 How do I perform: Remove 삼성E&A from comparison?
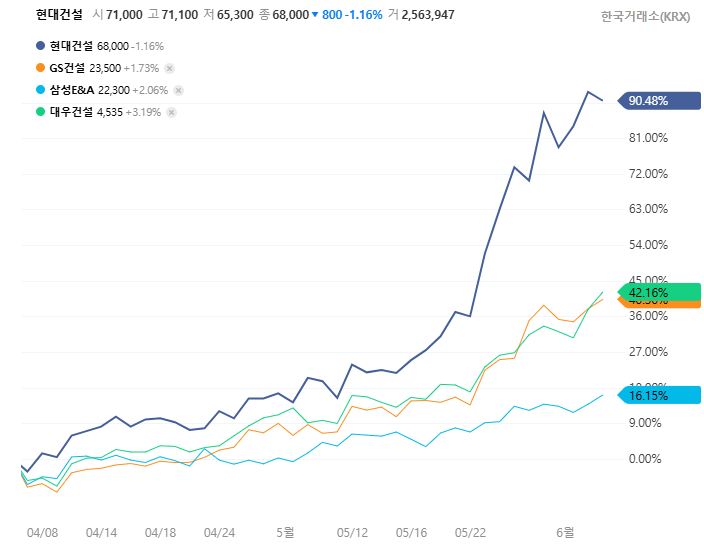(178, 90)
